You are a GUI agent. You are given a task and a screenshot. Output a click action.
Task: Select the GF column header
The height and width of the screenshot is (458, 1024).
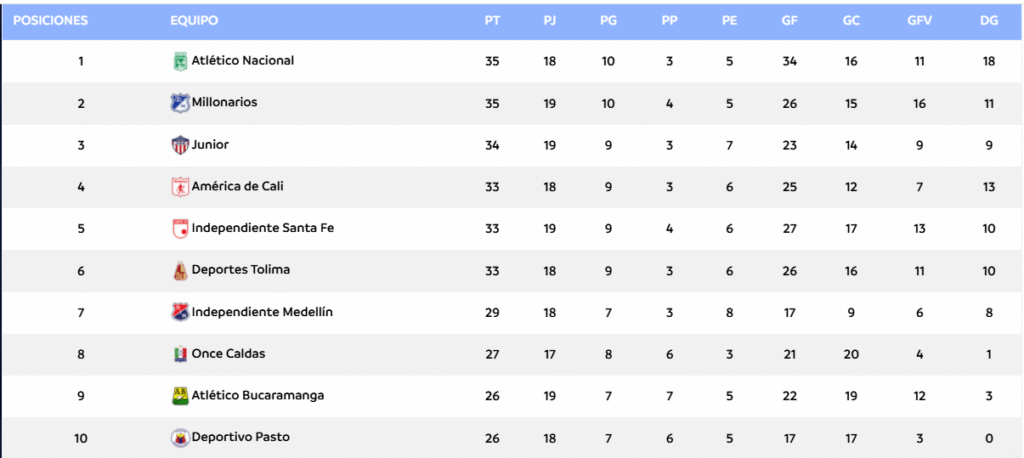pyautogui.click(x=789, y=20)
